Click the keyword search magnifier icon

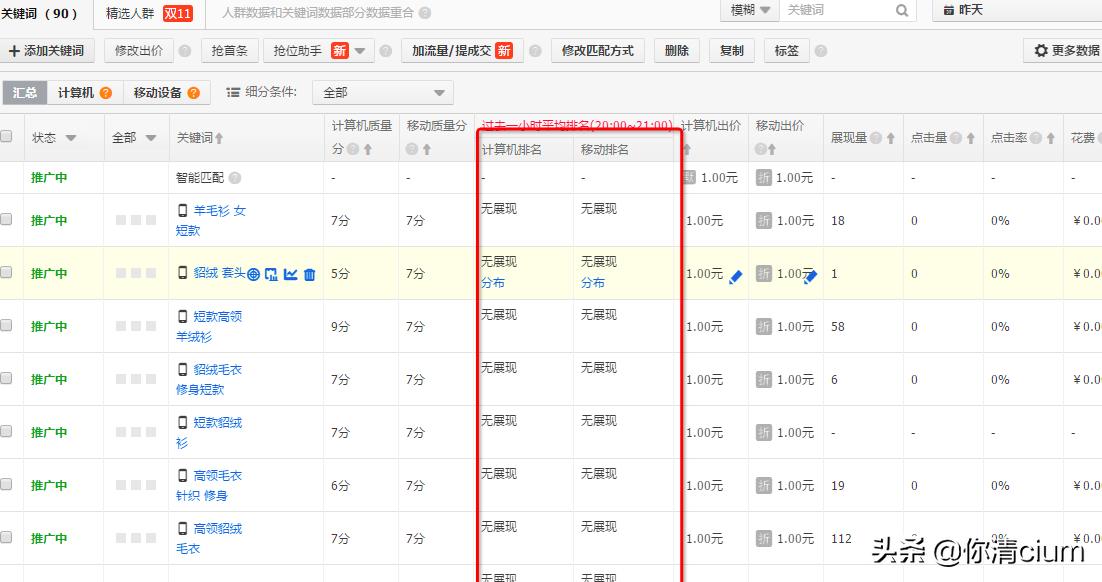(903, 11)
